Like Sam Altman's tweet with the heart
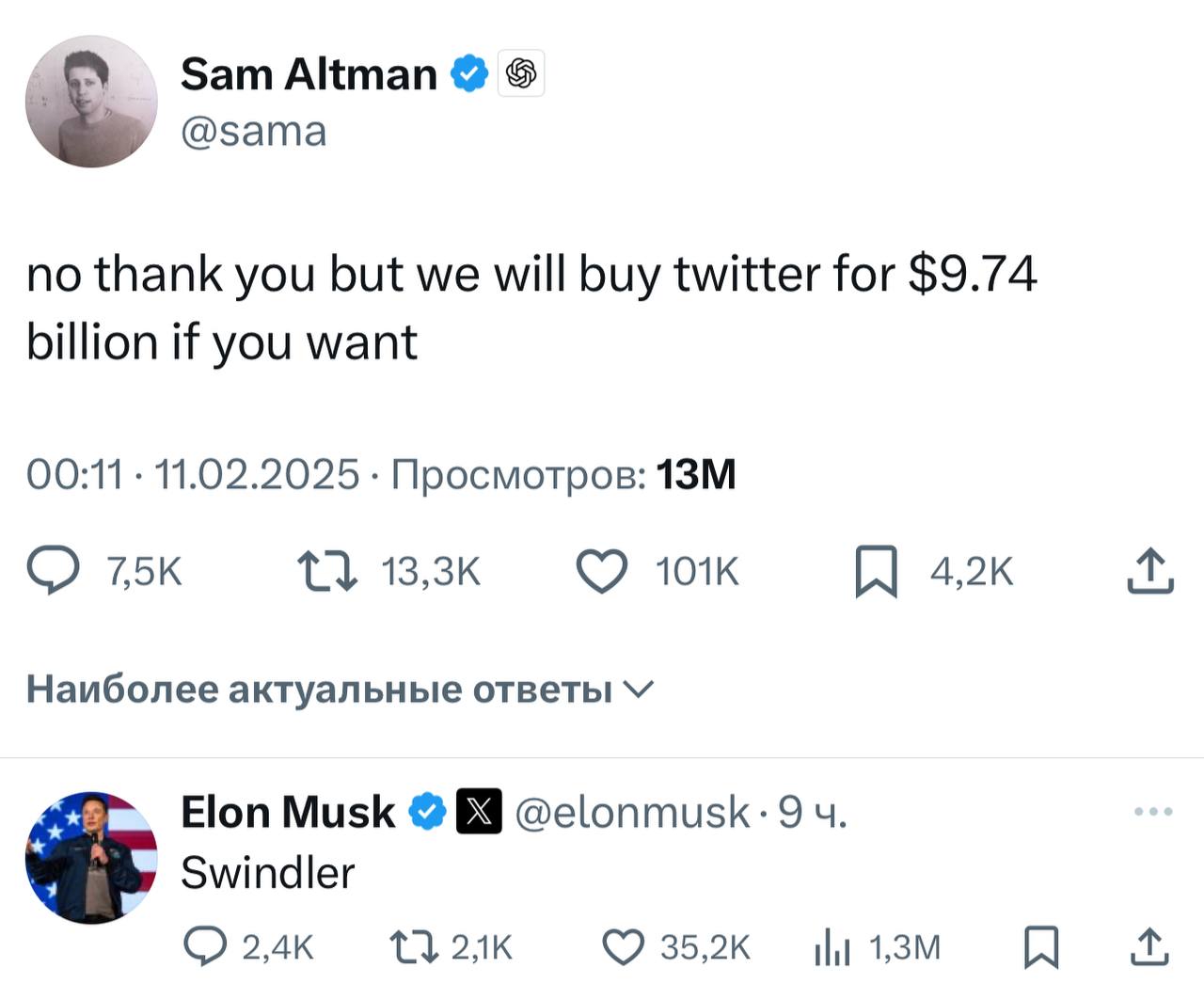Image resolution: width=1204 pixels, height=999 pixels. [602, 572]
